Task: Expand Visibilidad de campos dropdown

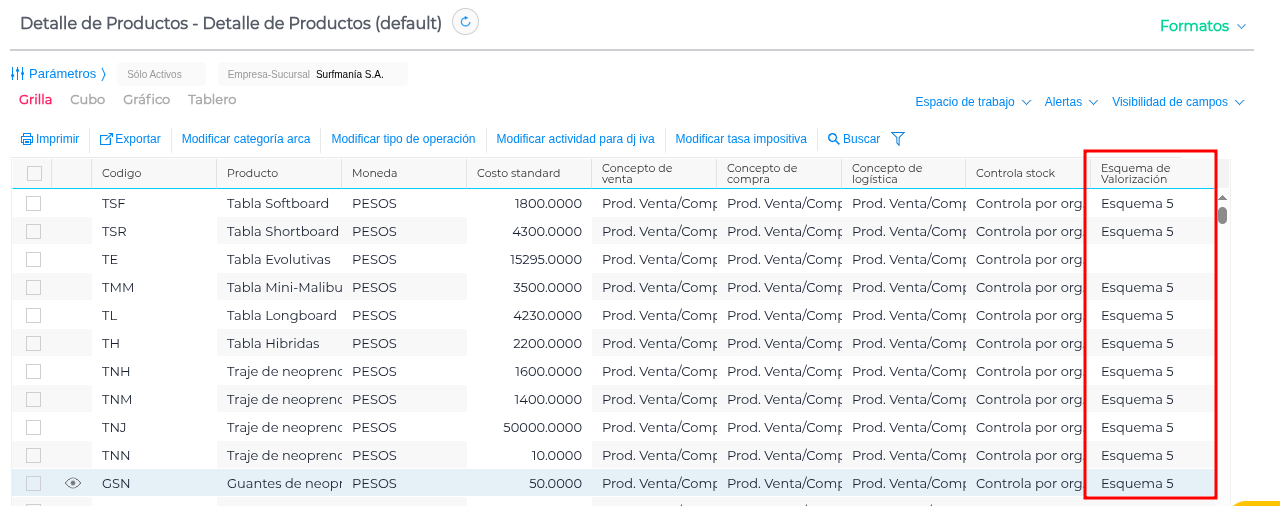Action: pos(1177,102)
